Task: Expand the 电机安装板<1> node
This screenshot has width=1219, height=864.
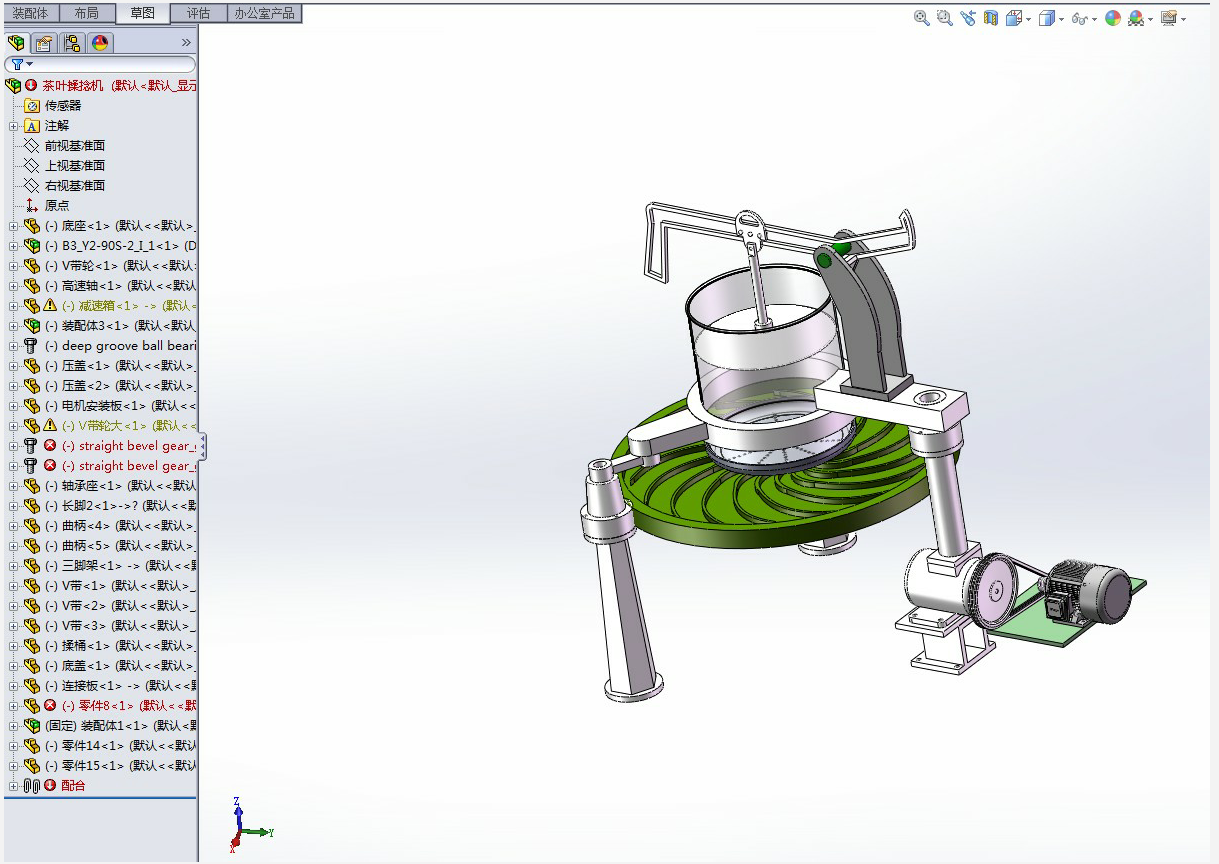Action: (14, 406)
